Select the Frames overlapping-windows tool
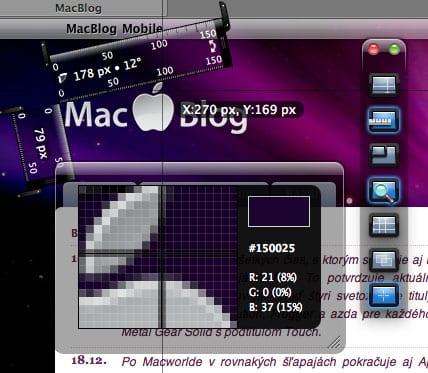The height and width of the screenshot is (373, 428). click(x=384, y=260)
